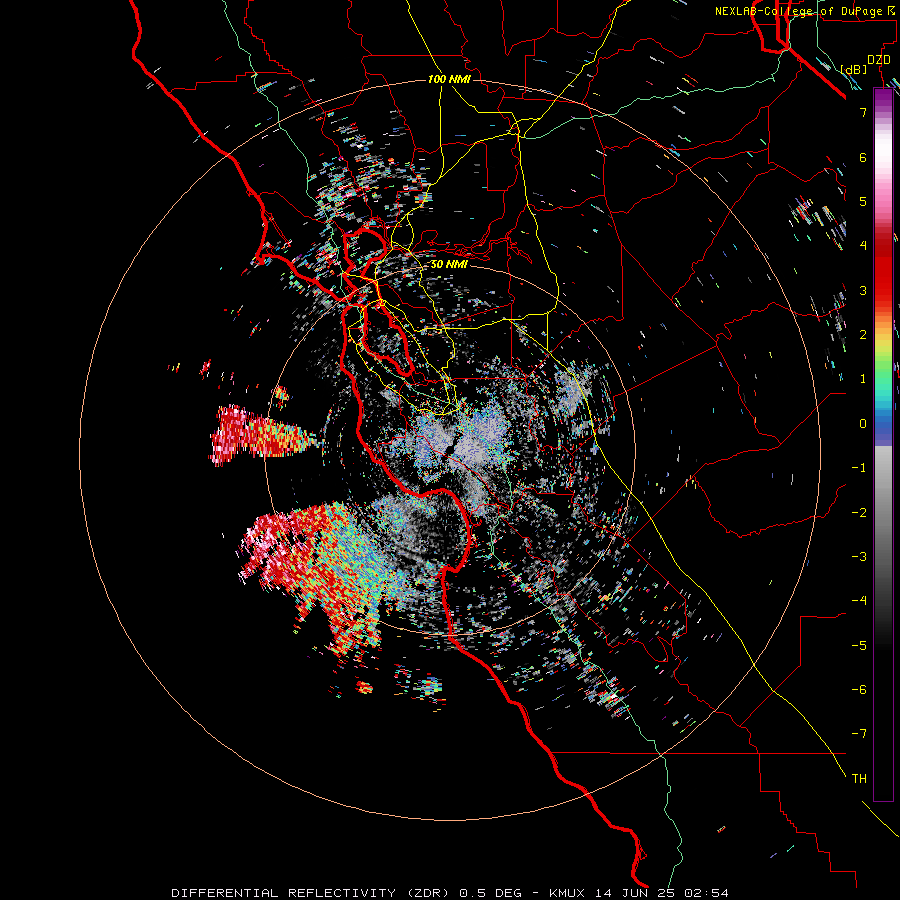Click the DZD product label
Image resolution: width=900 pixels, height=900 pixels.
878,60
